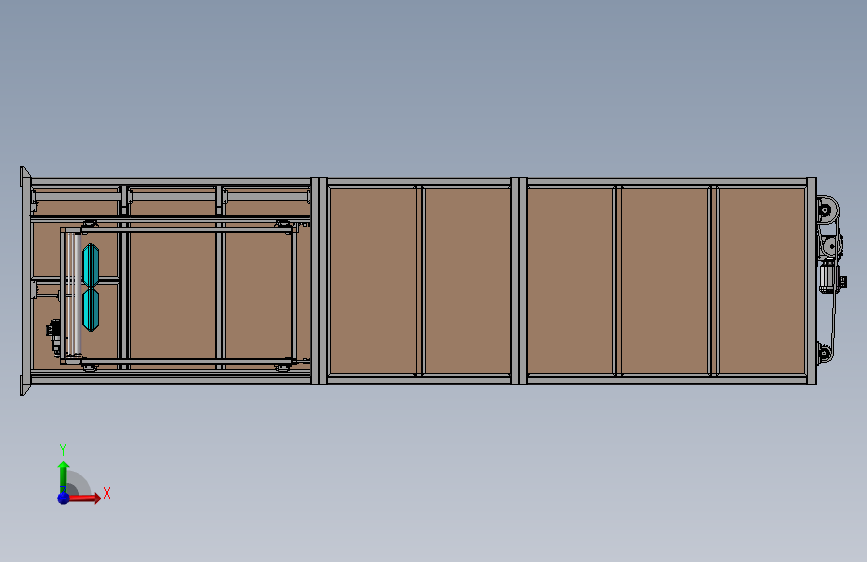
Task: Select the rightmost brown floor panel
Action: (762, 281)
